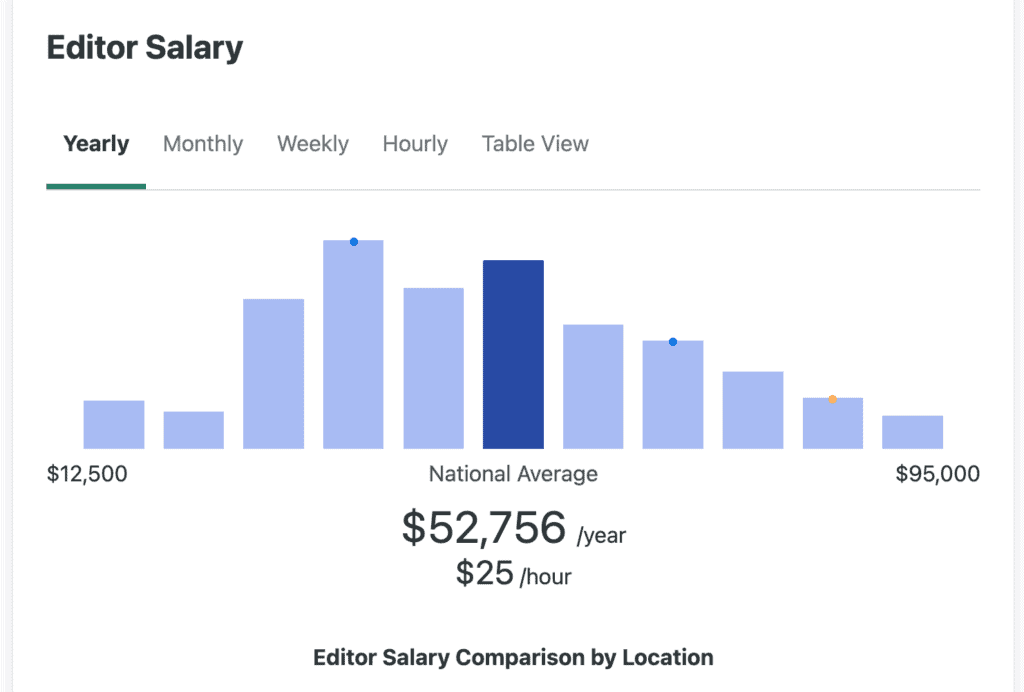Viewport: 1024px width, 692px height.
Task: Click the blue dot above the seventh bar
Action: click(x=672, y=341)
